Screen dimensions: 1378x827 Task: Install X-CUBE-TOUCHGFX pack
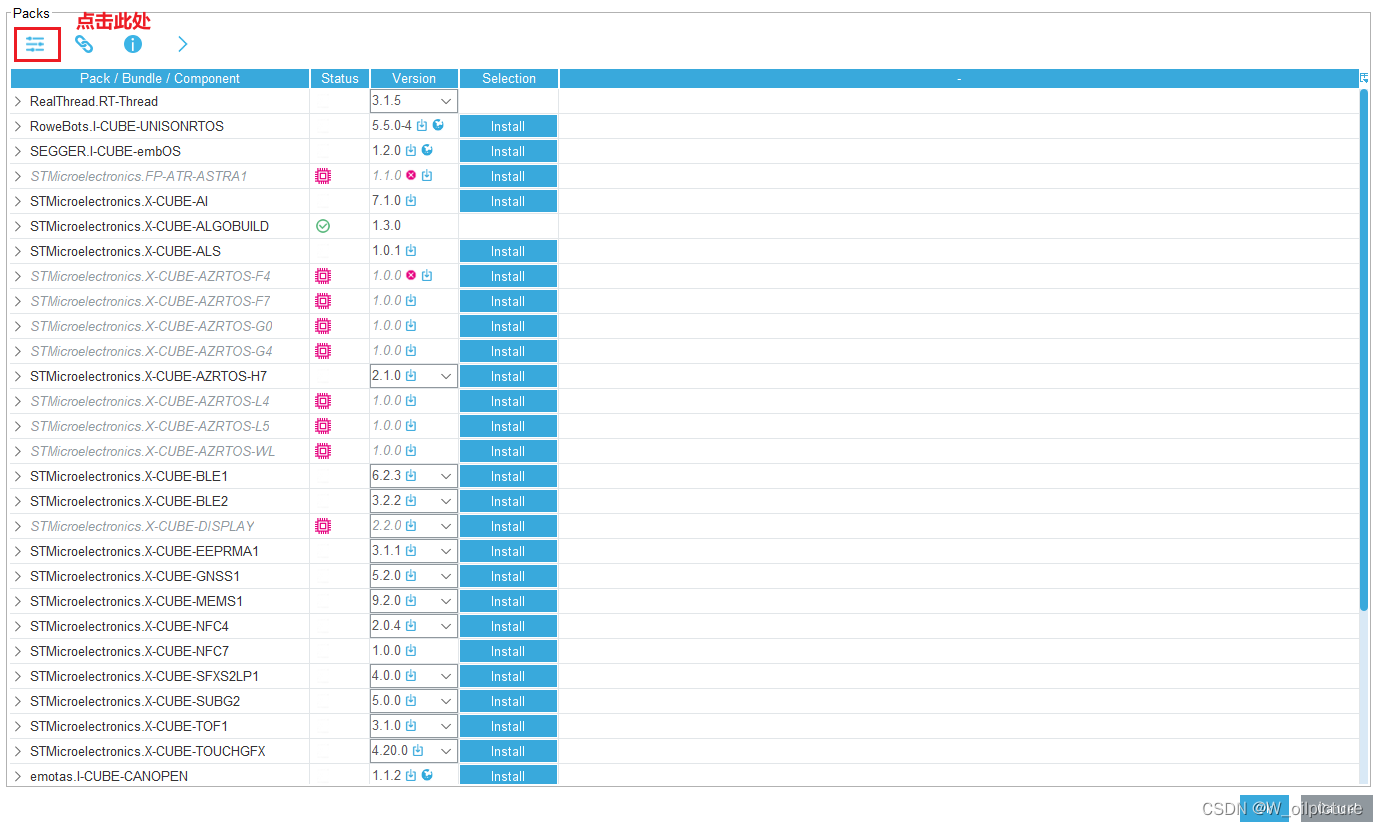[x=508, y=751]
